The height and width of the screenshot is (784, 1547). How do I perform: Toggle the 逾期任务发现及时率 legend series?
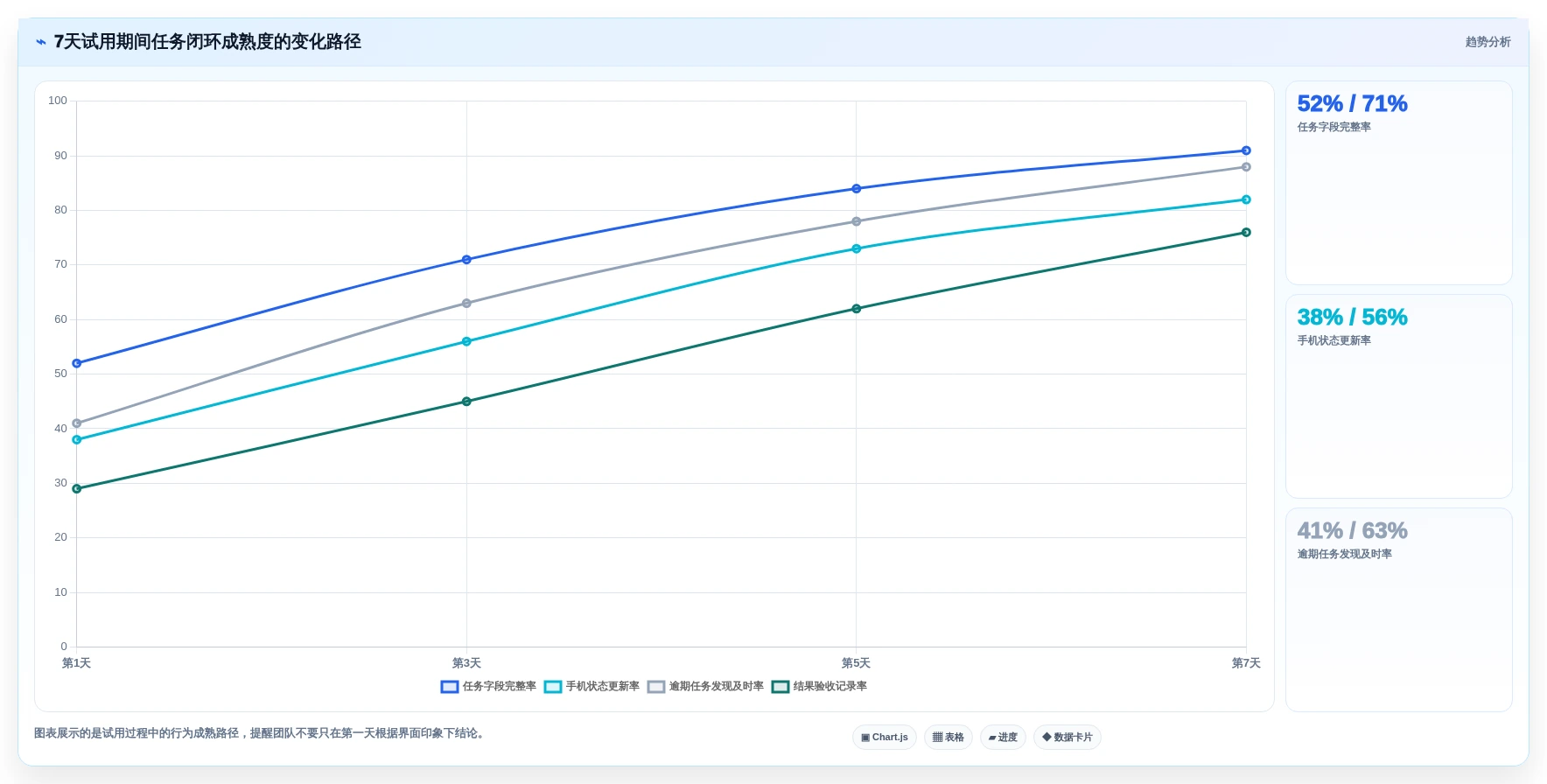click(x=705, y=687)
